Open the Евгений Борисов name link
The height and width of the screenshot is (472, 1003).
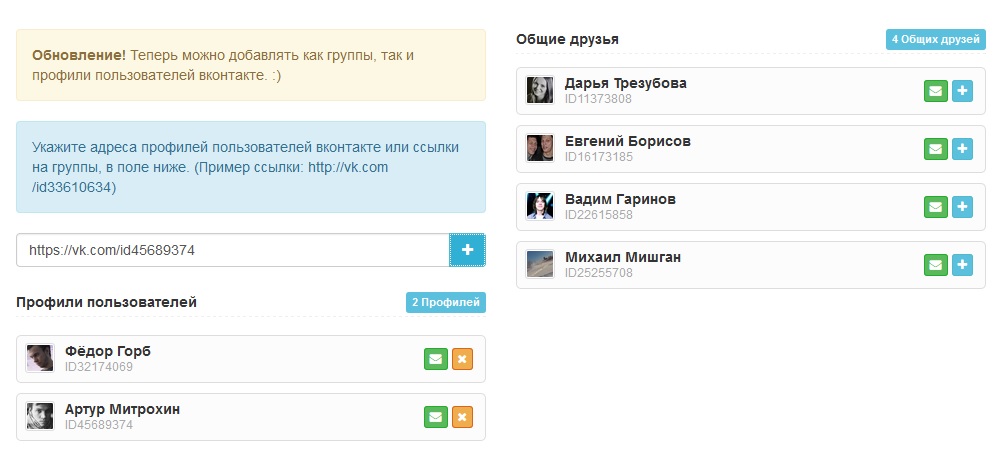[628, 141]
